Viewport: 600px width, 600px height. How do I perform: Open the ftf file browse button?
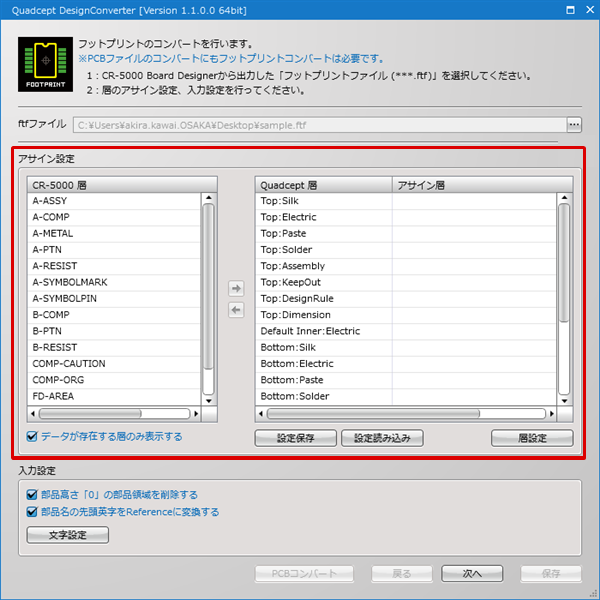[x=574, y=125]
